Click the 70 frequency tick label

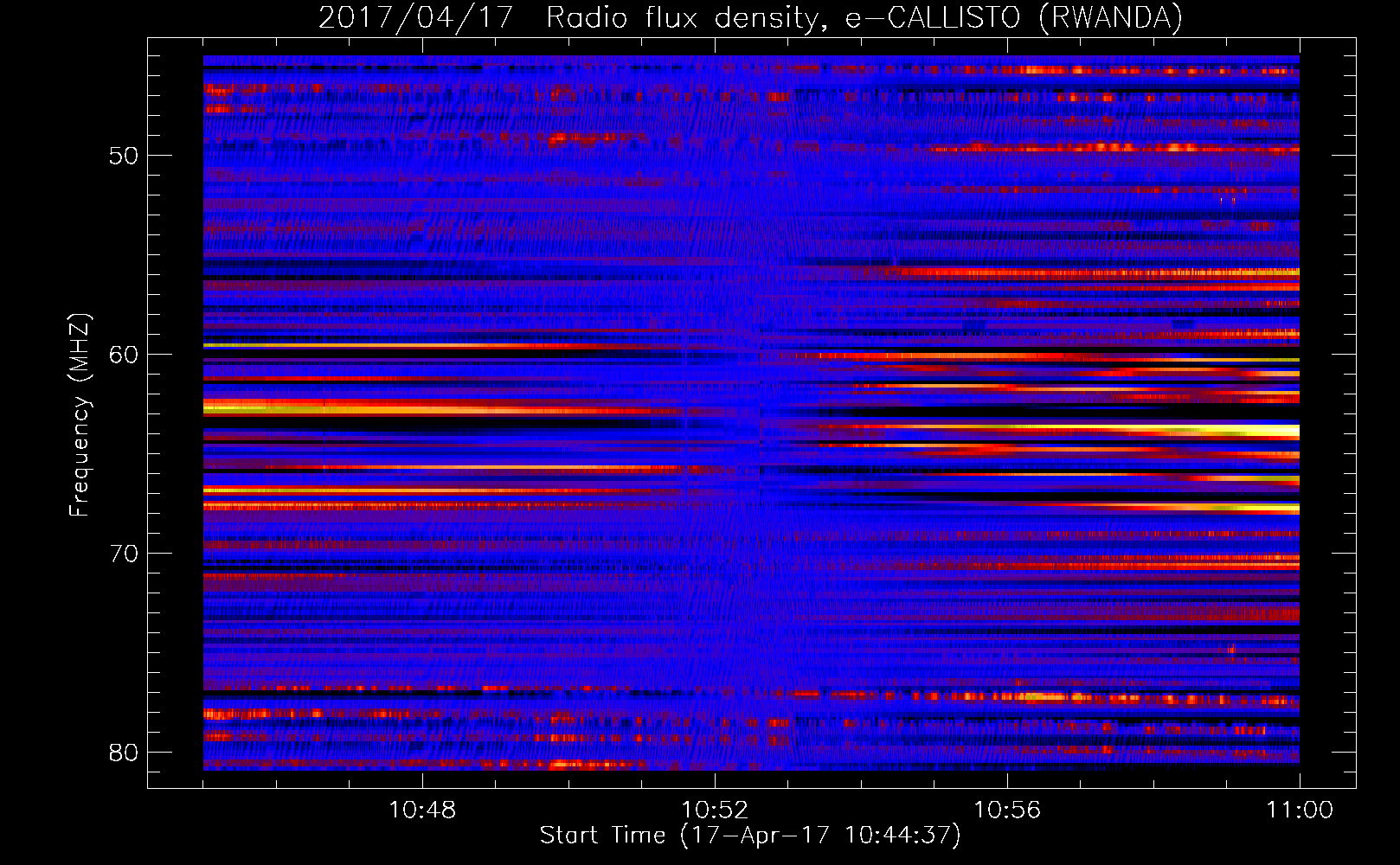tap(124, 554)
